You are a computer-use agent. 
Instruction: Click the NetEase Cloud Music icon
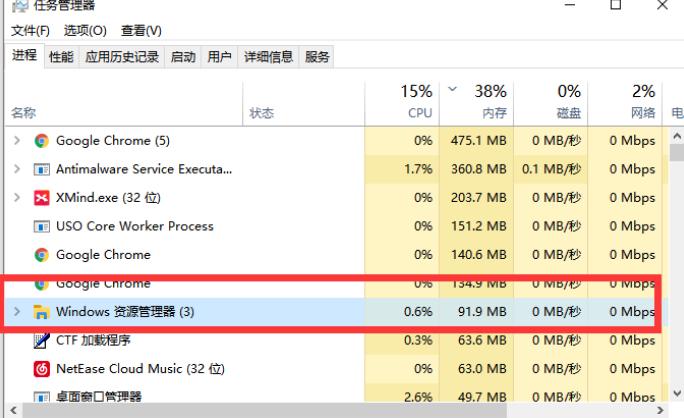42,369
